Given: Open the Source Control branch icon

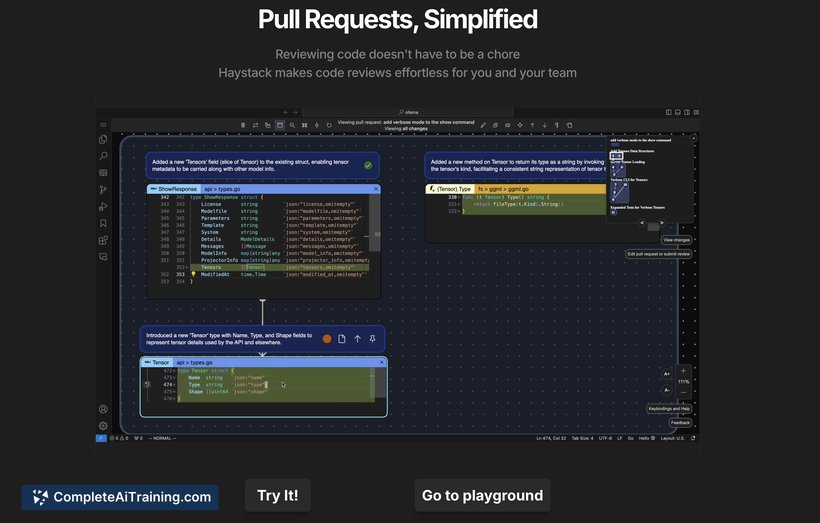Looking at the screenshot, I should point(103,190).
